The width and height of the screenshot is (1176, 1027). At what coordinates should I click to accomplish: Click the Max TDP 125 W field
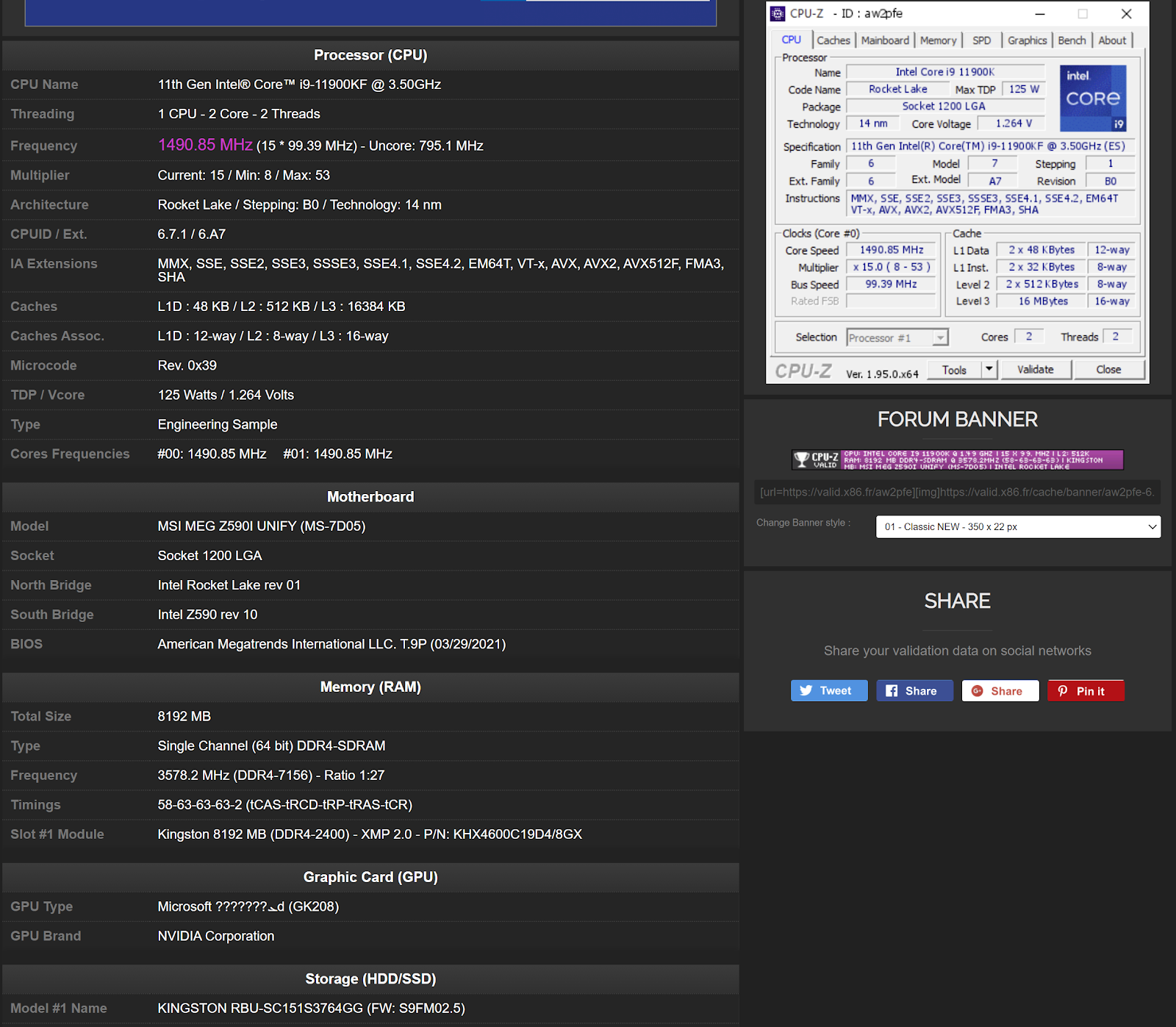[x=1024, y=89]
